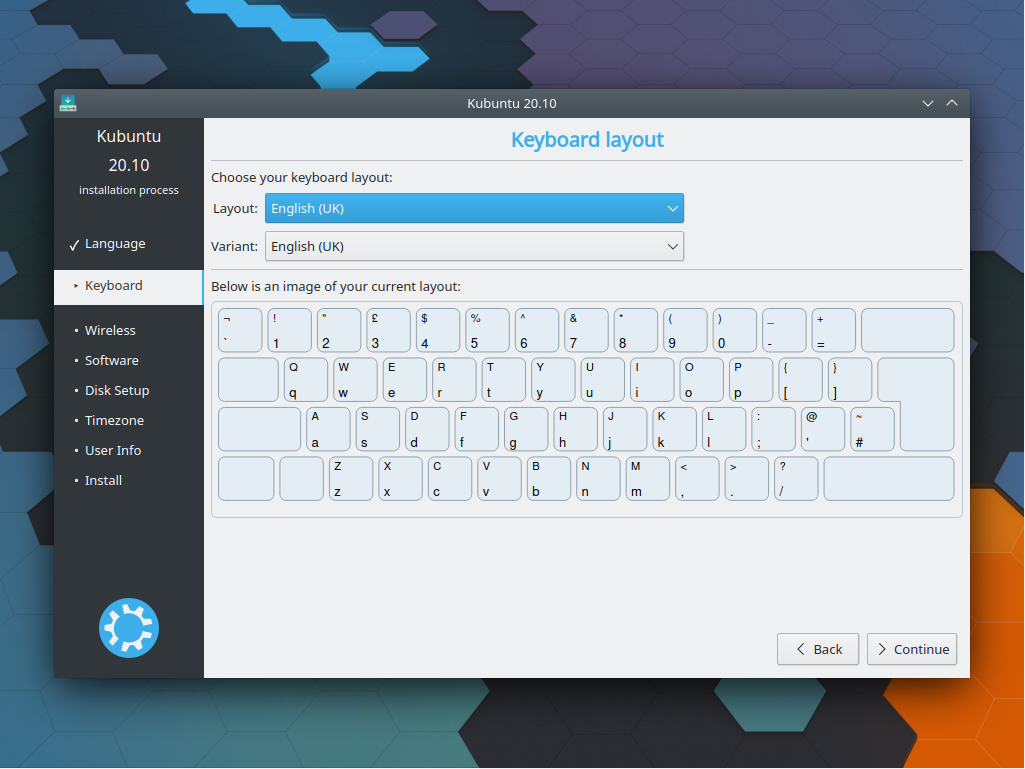Click the left brace bracket key in preview

point(800,380)
